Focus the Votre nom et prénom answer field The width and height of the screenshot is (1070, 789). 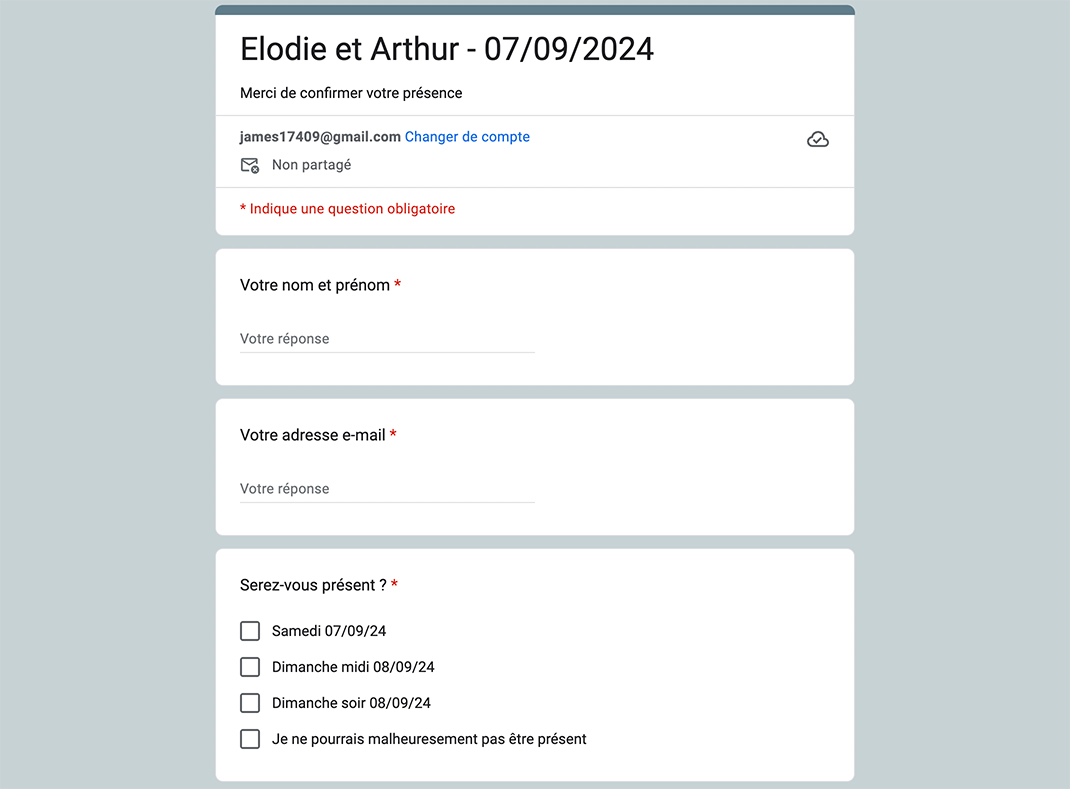(x=387, y=339)
